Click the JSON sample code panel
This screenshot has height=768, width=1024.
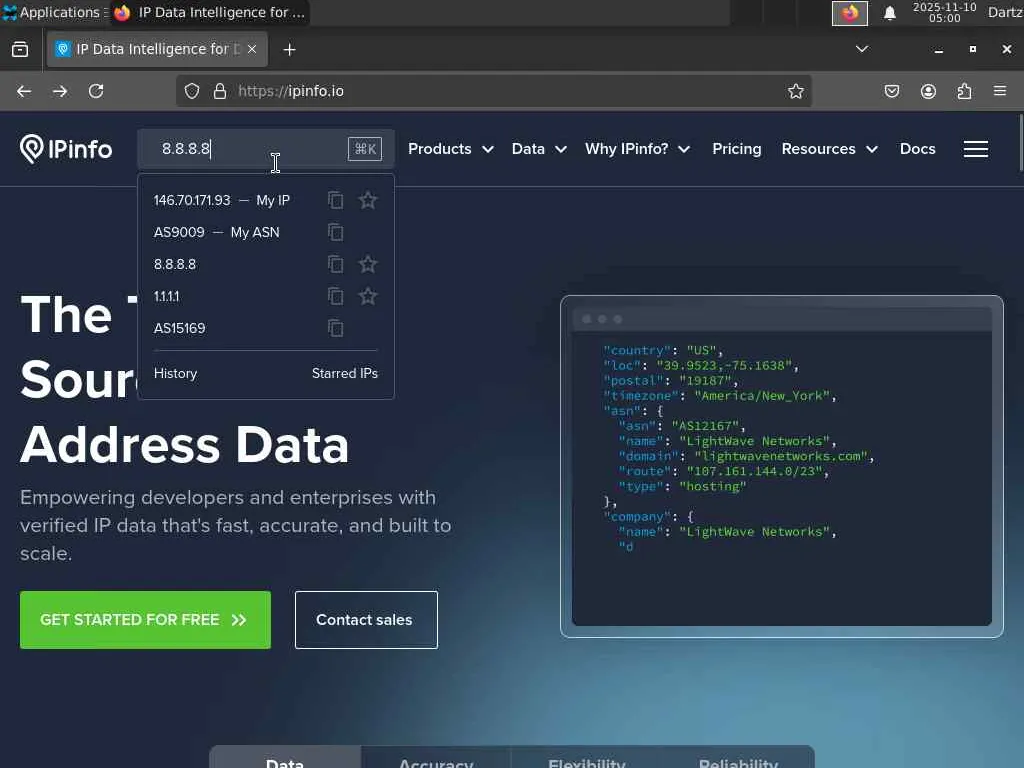click(x=782, y=466)
